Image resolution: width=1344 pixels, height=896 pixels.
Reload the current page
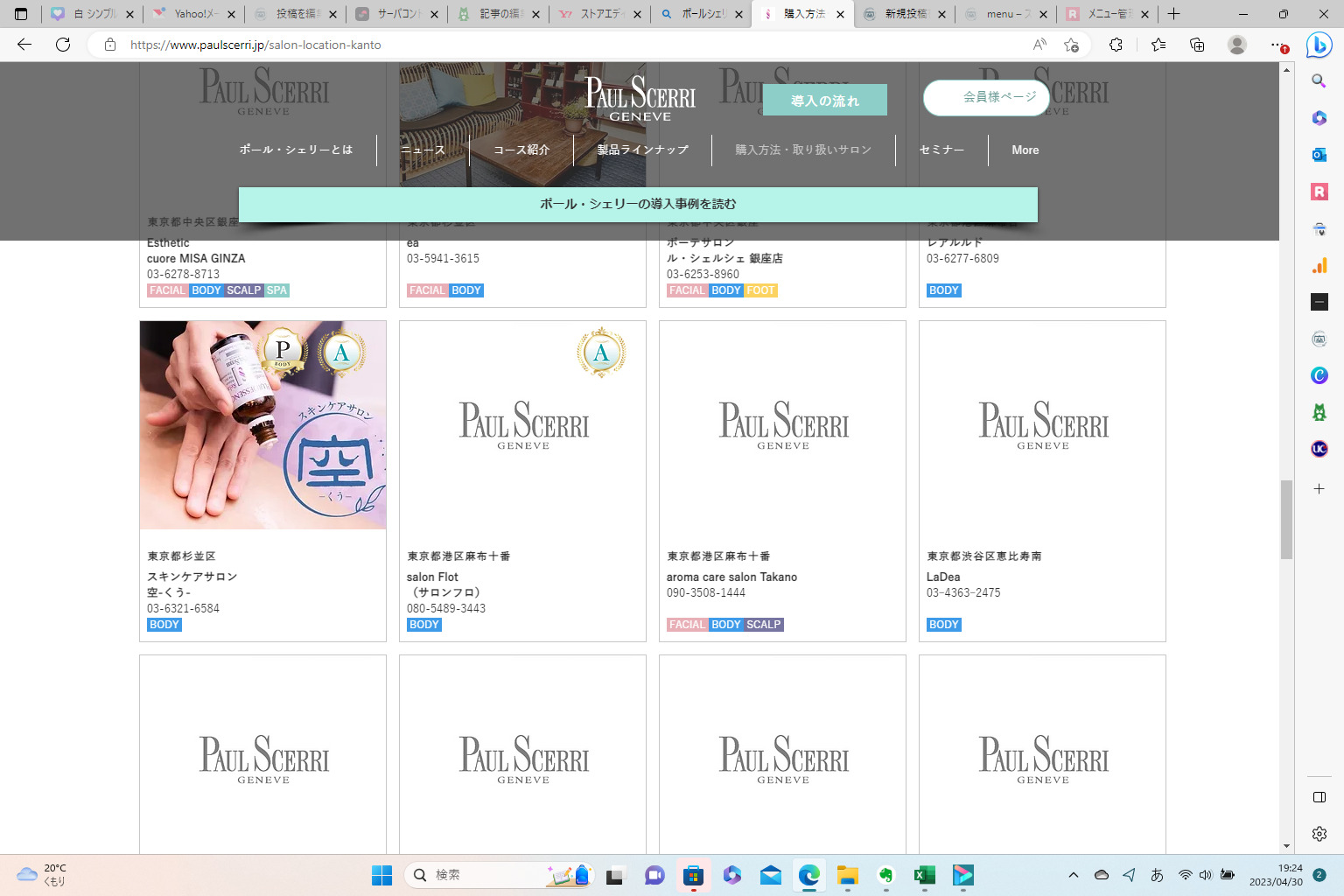(63, 45)
